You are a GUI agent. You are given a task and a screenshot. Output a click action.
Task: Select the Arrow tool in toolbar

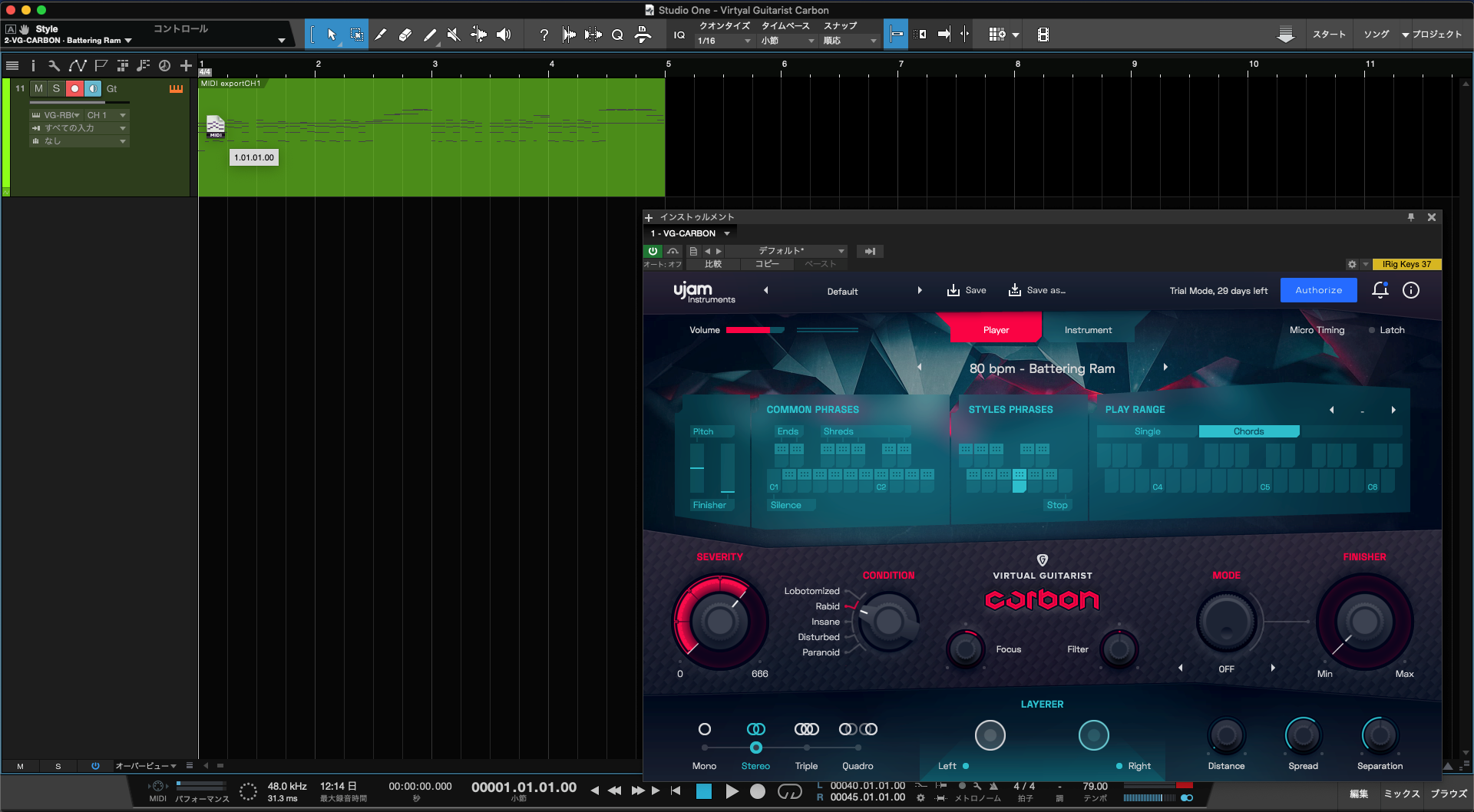click(332, 35)
